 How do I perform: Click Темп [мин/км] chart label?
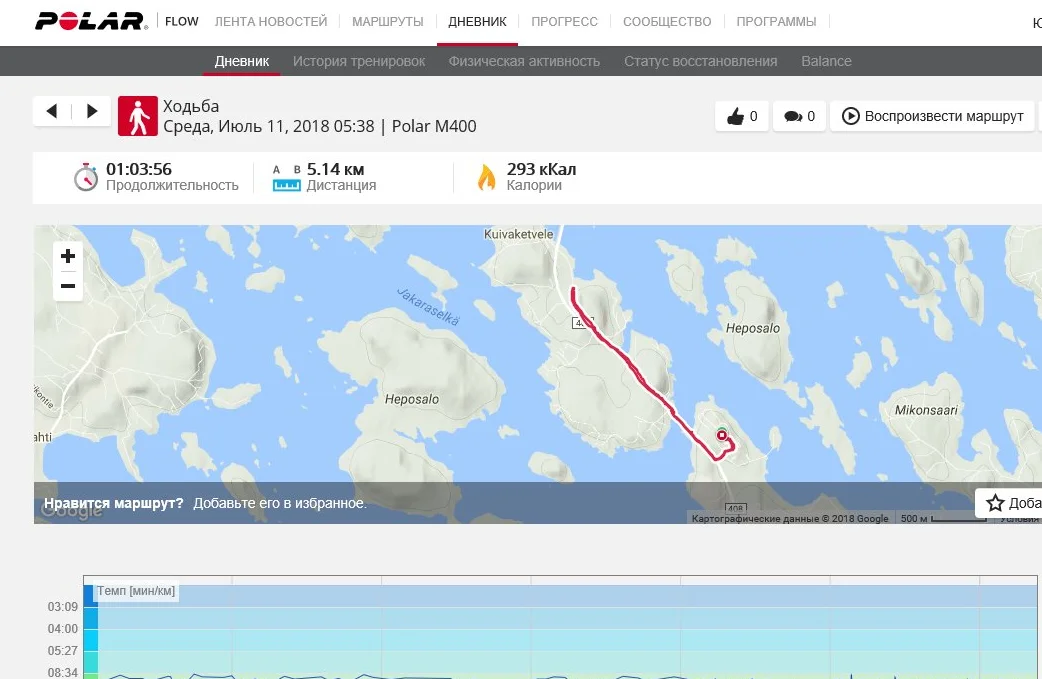click(x=136, y=591)
